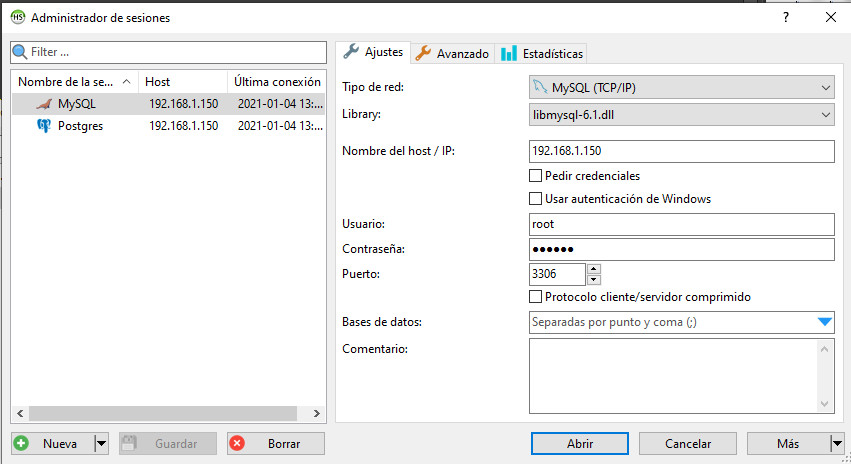Viewport: 851px width, 464px height.
Task: Close the Administrador de sesiones dialog
Action: point(830,17)
